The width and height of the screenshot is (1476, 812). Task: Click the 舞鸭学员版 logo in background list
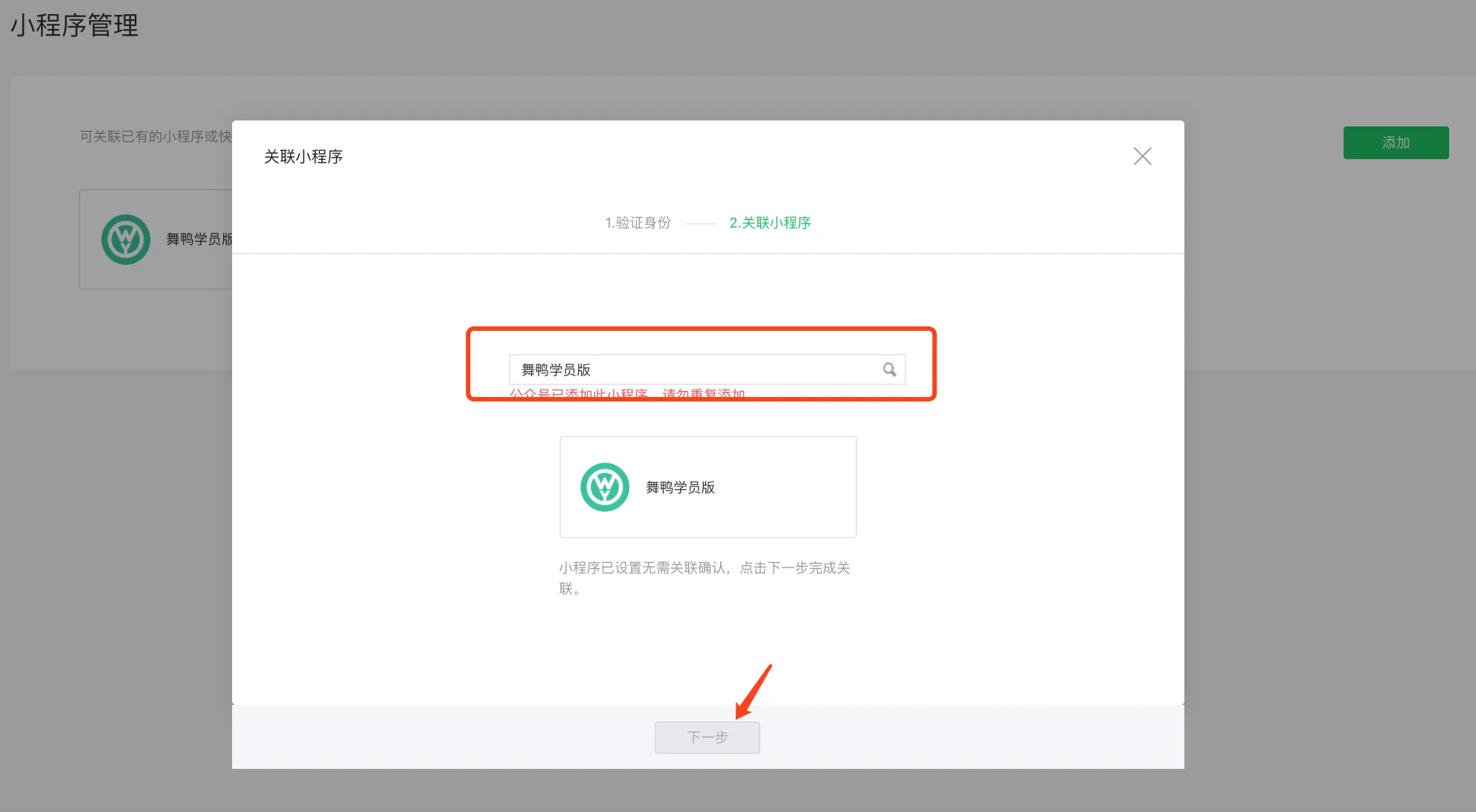126,239
